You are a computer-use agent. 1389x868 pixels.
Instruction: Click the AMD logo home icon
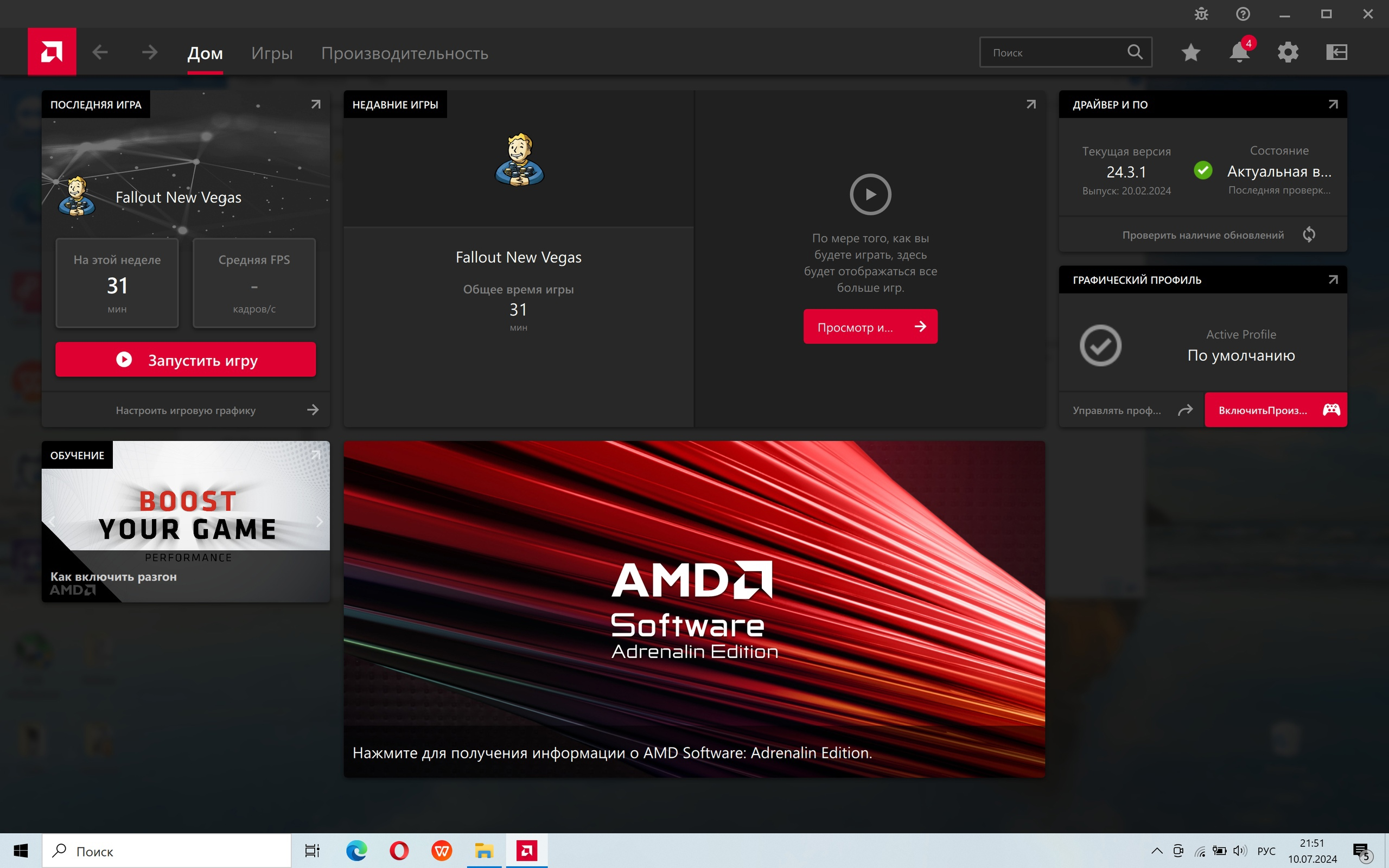[x=52, y=52]
